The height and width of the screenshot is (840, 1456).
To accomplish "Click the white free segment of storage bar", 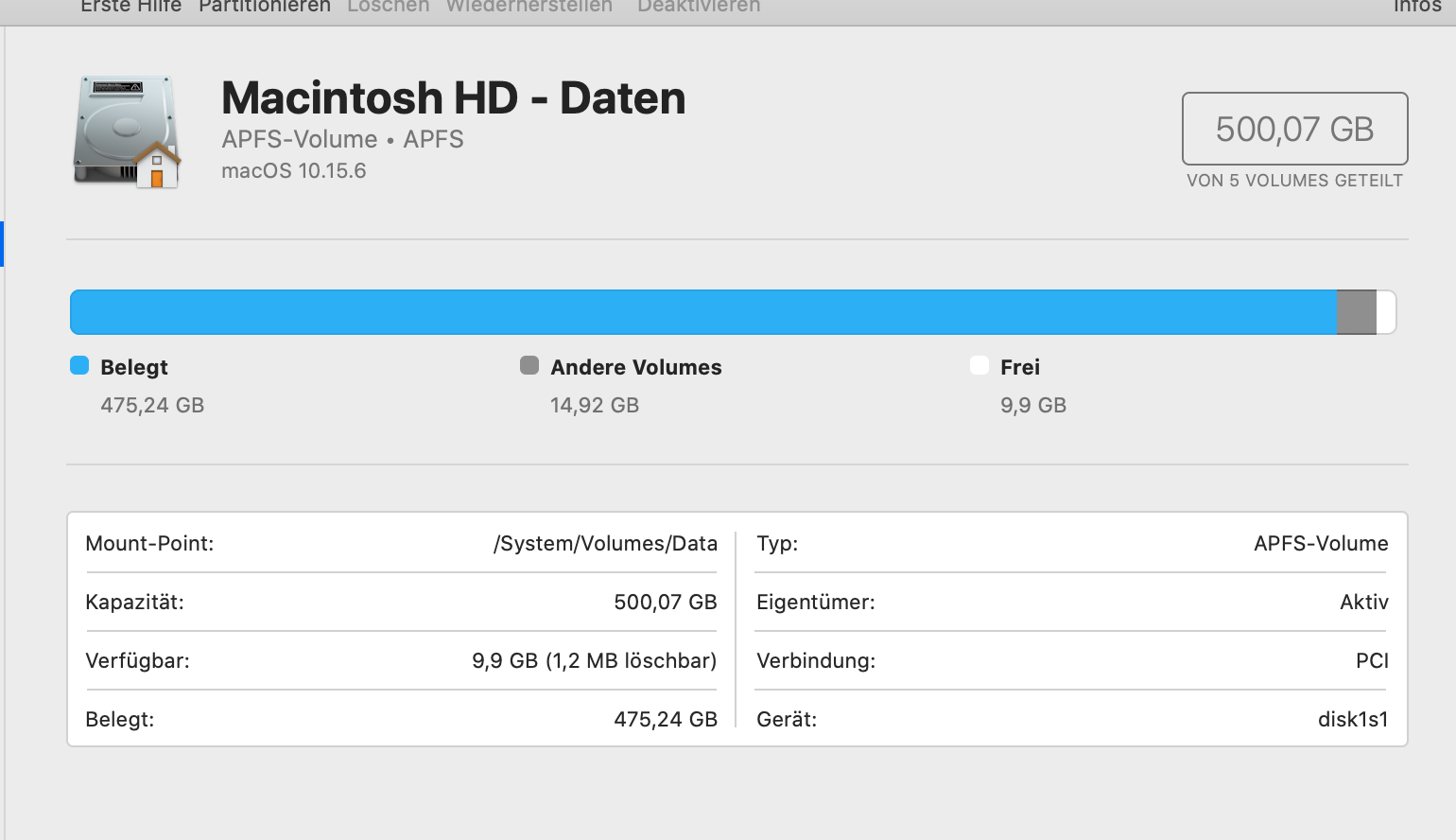I will 1386,312.
